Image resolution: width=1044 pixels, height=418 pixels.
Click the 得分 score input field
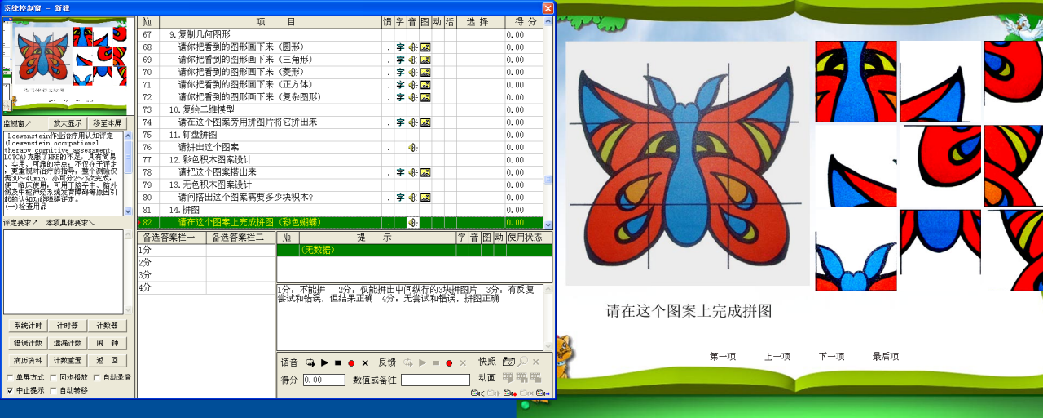click(x=324, y=380)
